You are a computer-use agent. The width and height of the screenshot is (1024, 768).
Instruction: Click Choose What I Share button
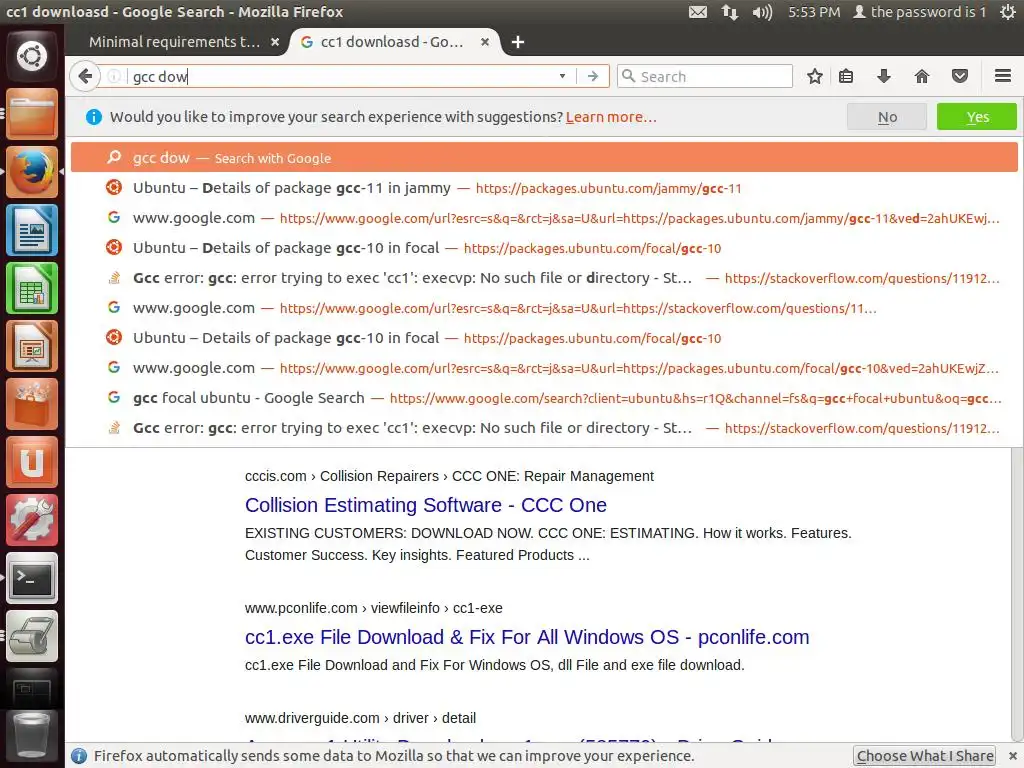[x=925, y=756]
